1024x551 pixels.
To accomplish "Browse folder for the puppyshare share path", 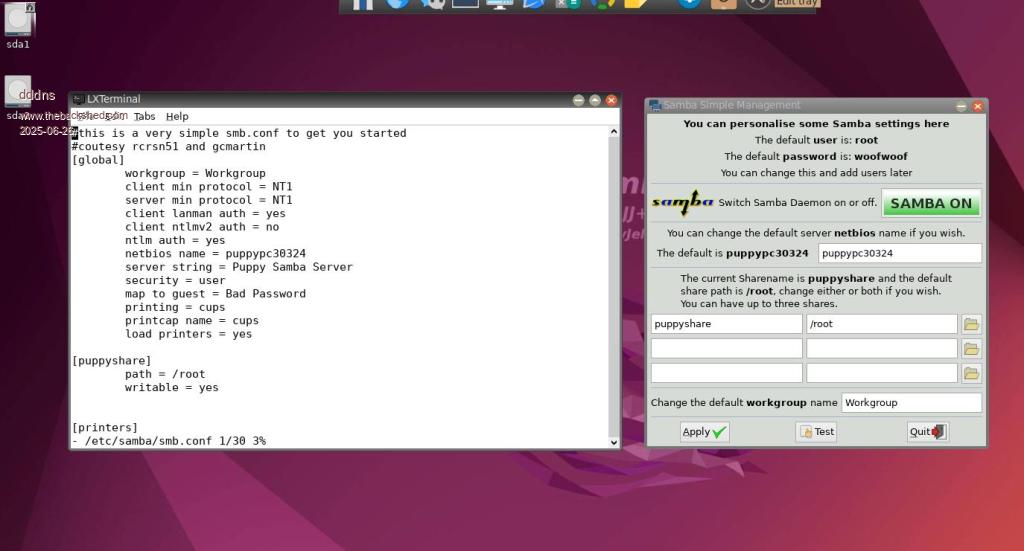I will point(971,324).
